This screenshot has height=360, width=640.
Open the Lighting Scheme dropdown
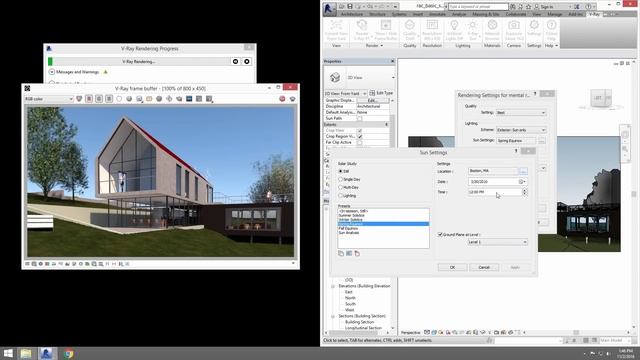pyautogui.click(x=521, y=130)
